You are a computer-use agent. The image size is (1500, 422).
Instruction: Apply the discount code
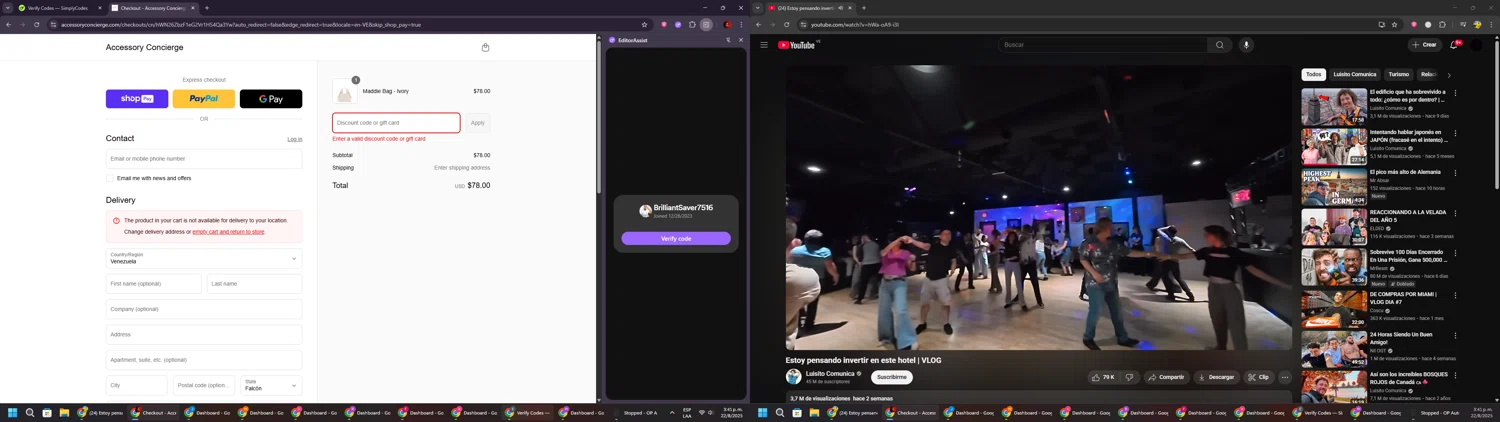click(x=478, y=123)
